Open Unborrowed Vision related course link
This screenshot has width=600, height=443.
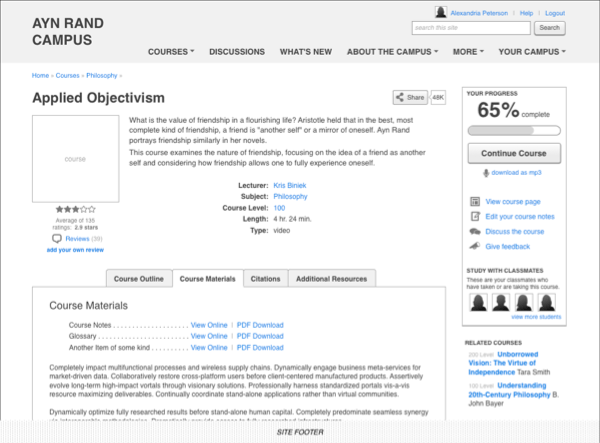[x=503, y=363]
